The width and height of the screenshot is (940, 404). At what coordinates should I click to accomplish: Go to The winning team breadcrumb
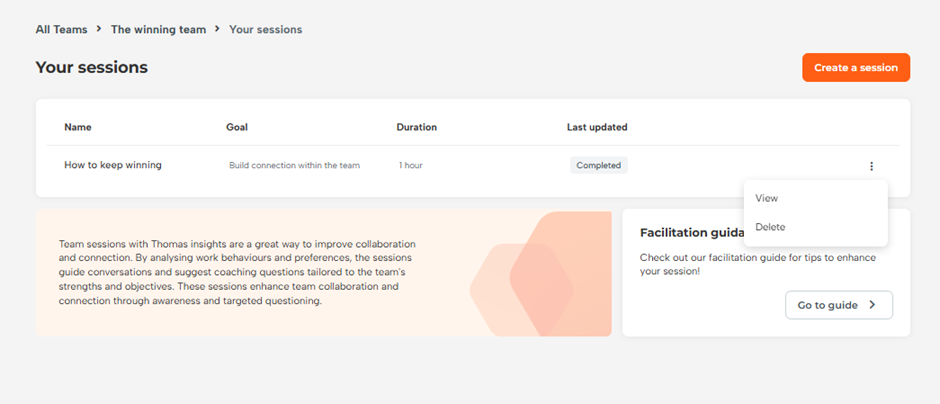(x=158, y=30)
